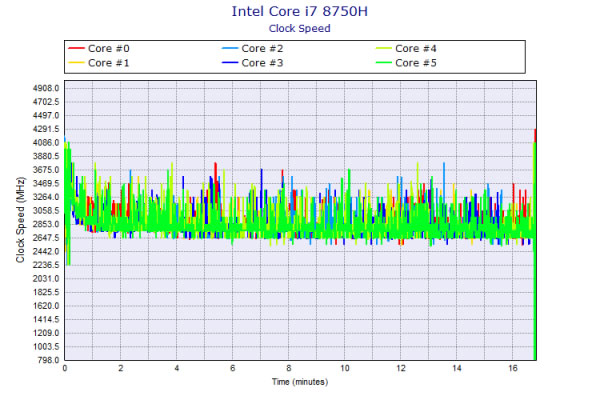
Task: Click the '2853.0' y-axis value
Action: [x=46, y=224]
